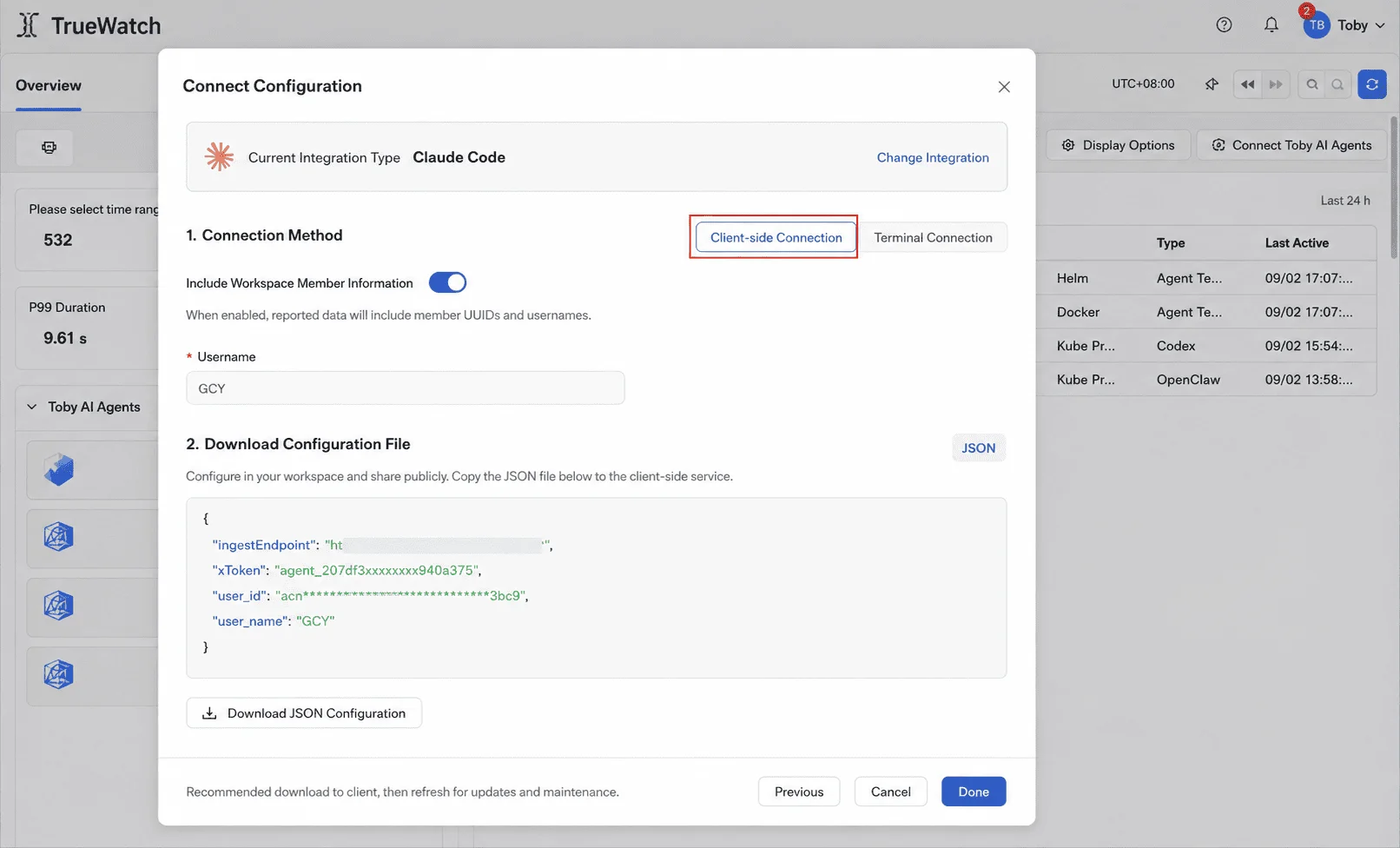Click the 09/02 15:54 last active cell
This screenshot has height=848, width=1400.
coord(1309,346)
